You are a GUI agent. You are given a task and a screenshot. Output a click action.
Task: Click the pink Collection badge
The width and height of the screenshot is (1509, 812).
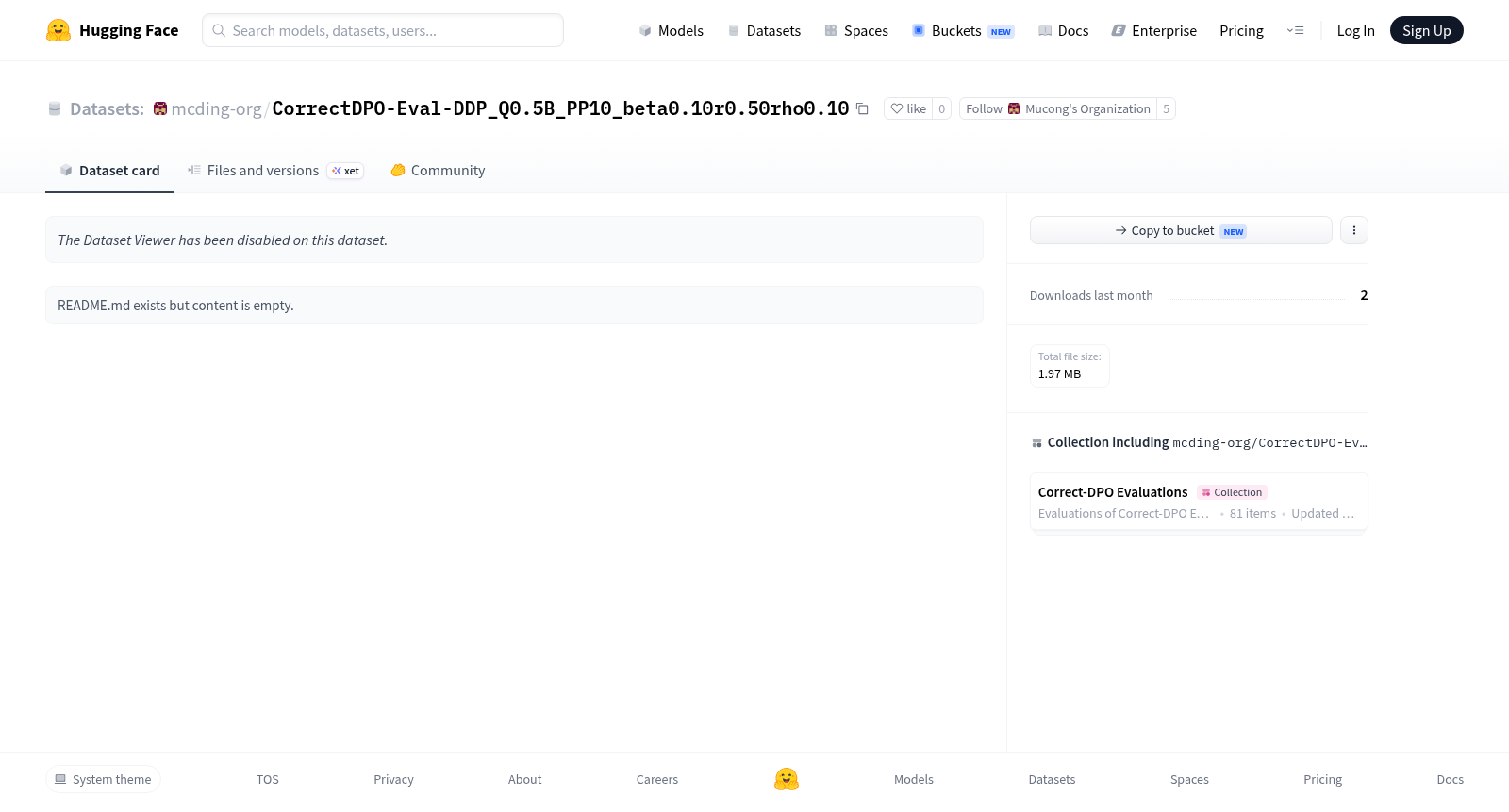click(x=1232, y=492)
